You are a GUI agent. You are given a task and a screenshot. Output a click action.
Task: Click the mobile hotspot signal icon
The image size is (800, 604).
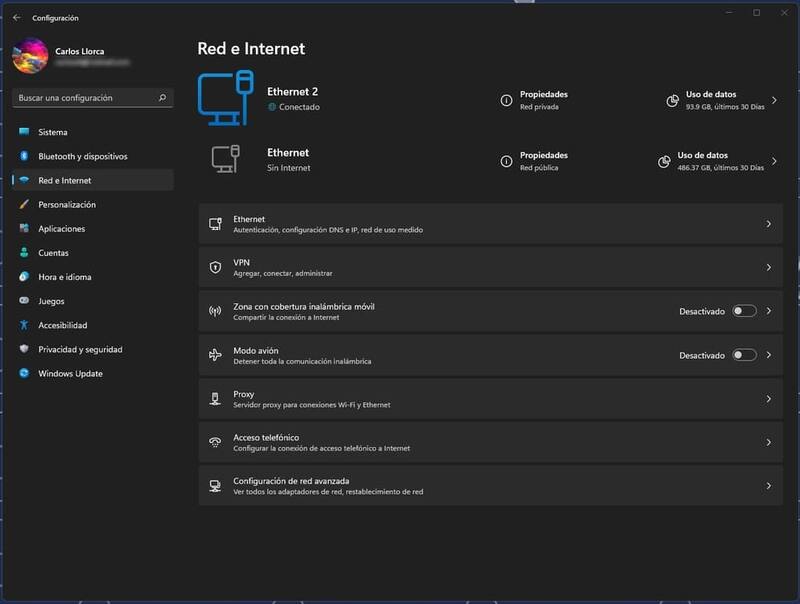pyautogui.click(x=215, y=311)
